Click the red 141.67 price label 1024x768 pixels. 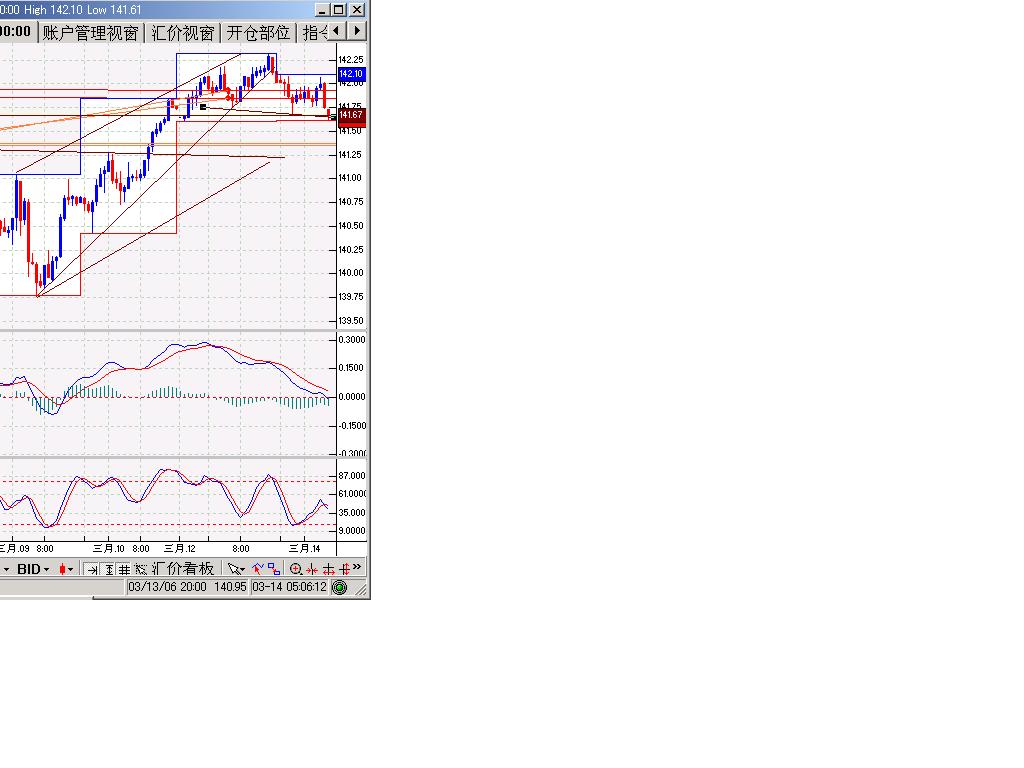[351, 116]
